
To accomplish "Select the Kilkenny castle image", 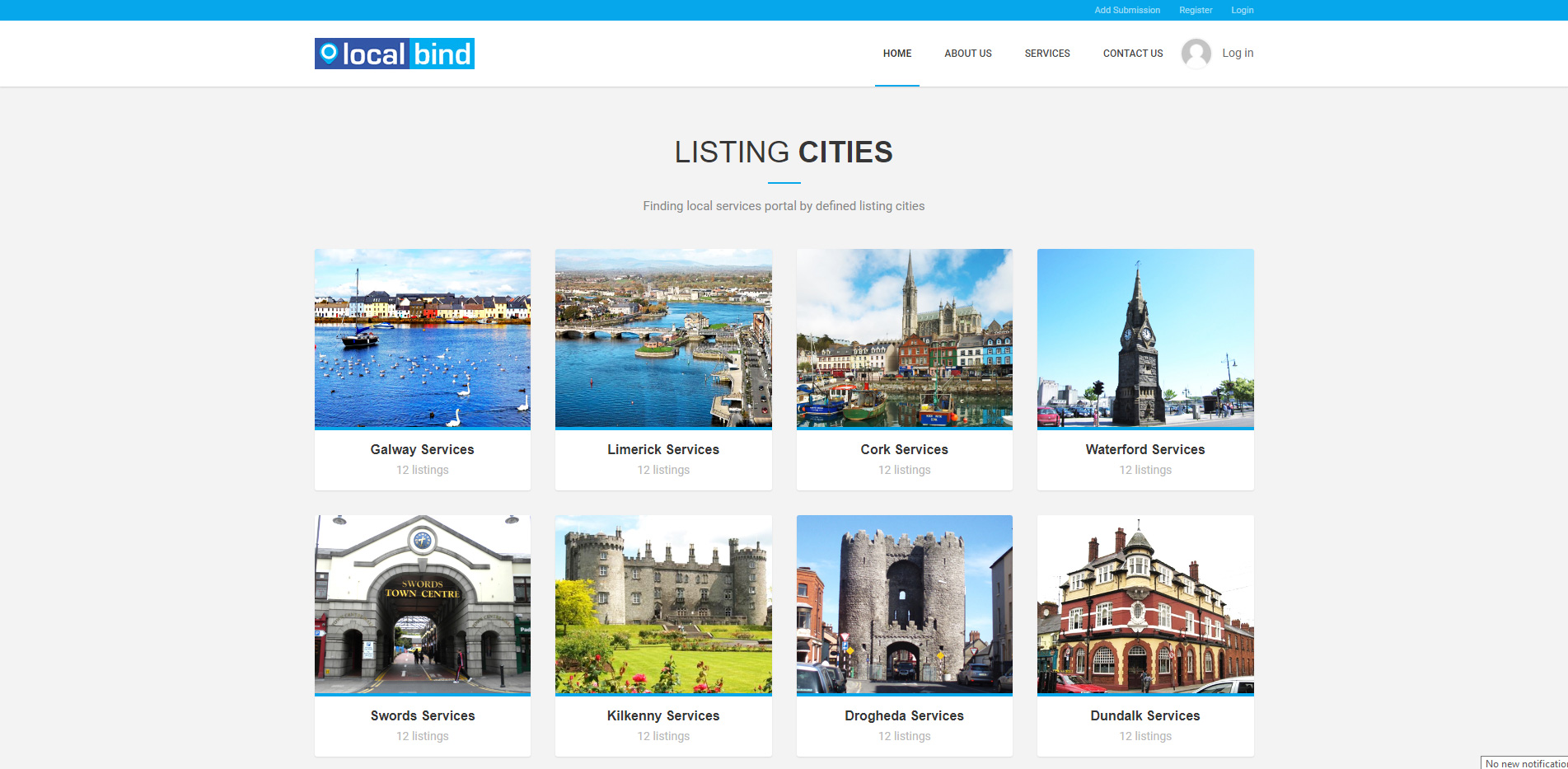I will tap(663, 604).
